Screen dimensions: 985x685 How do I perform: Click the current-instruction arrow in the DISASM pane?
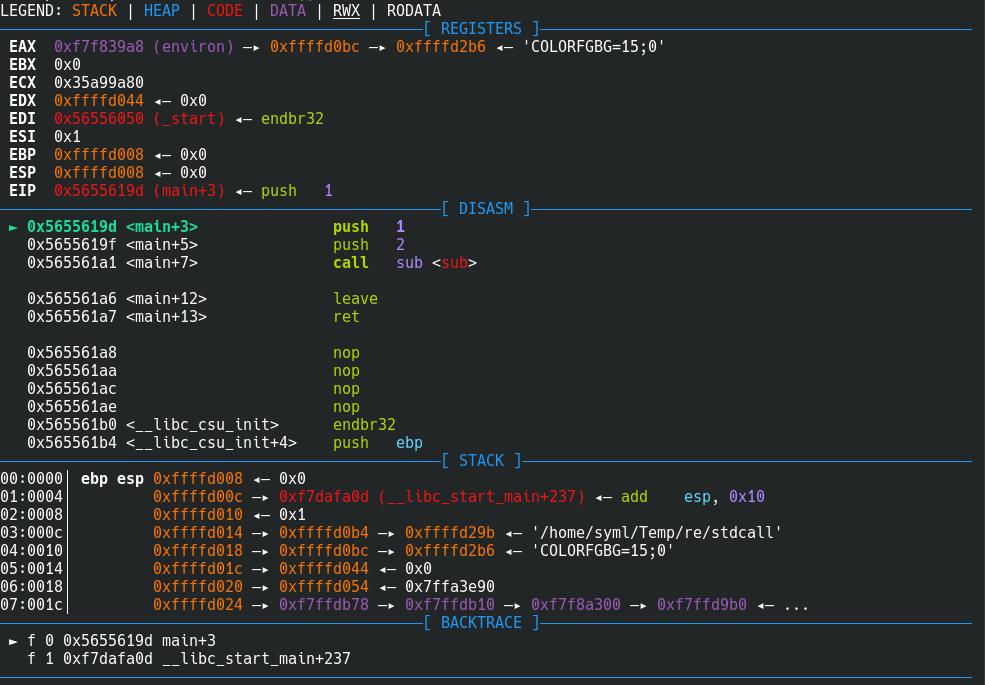(x=13, y=227)
